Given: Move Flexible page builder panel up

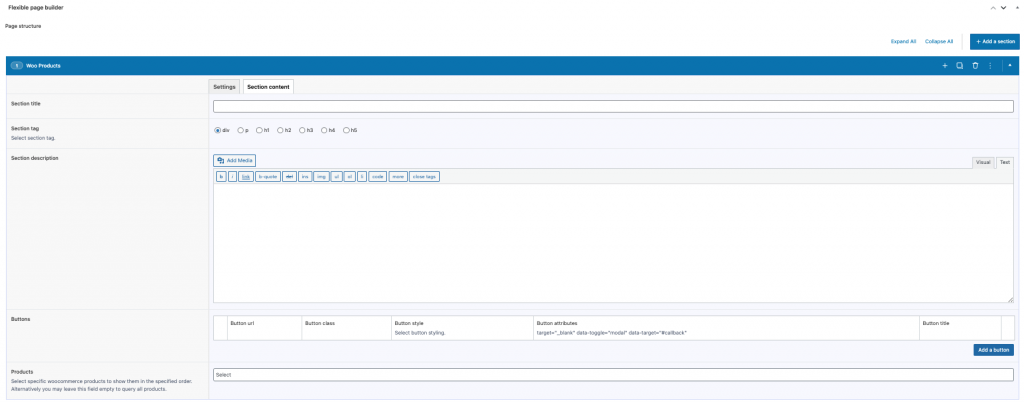Looking at the screenshot, I should [993, 8].
